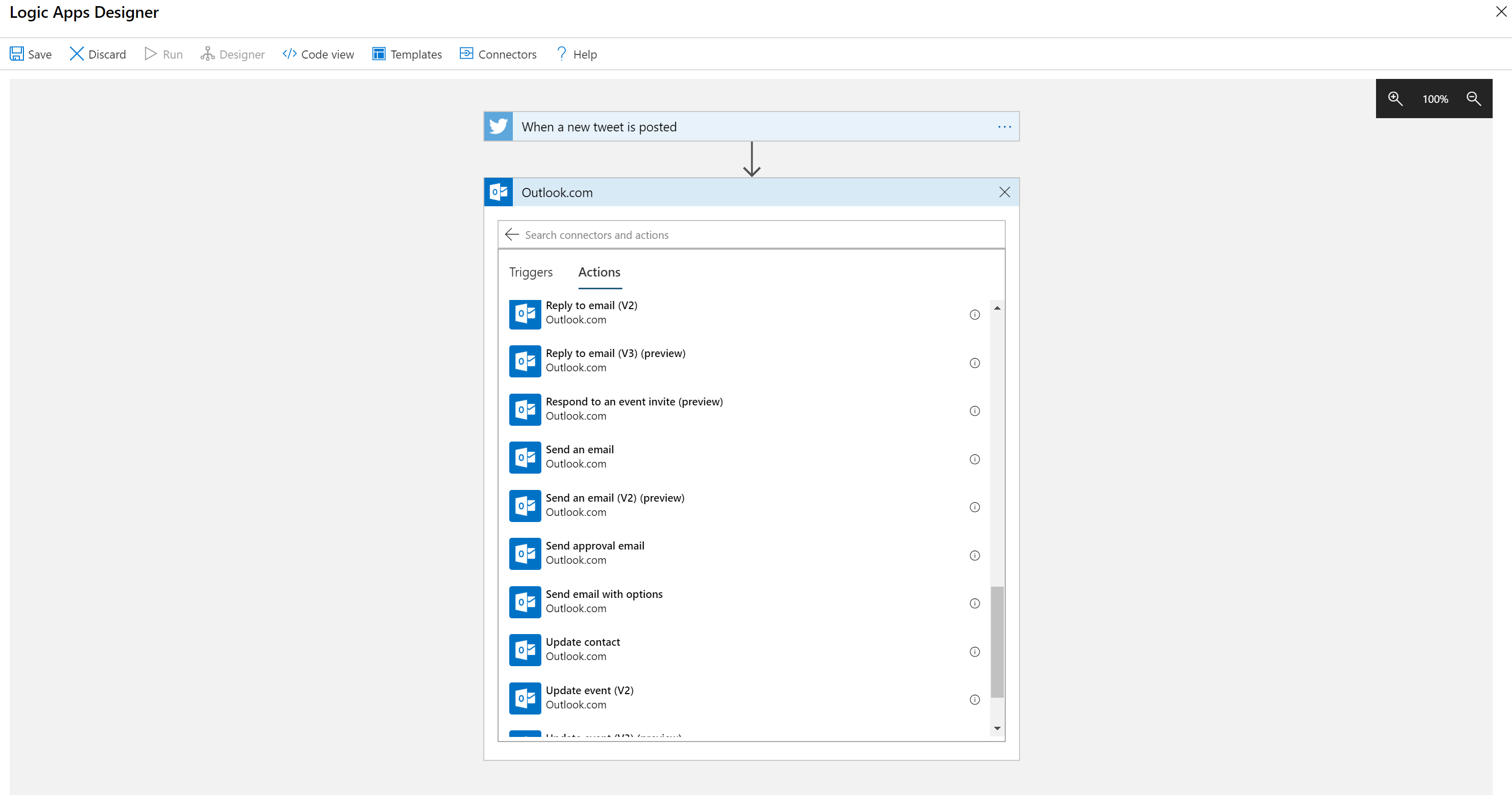This screenshot has width=1512, height=795.
Task: Click the Save icon in toolbar
Action: (16, 54)
